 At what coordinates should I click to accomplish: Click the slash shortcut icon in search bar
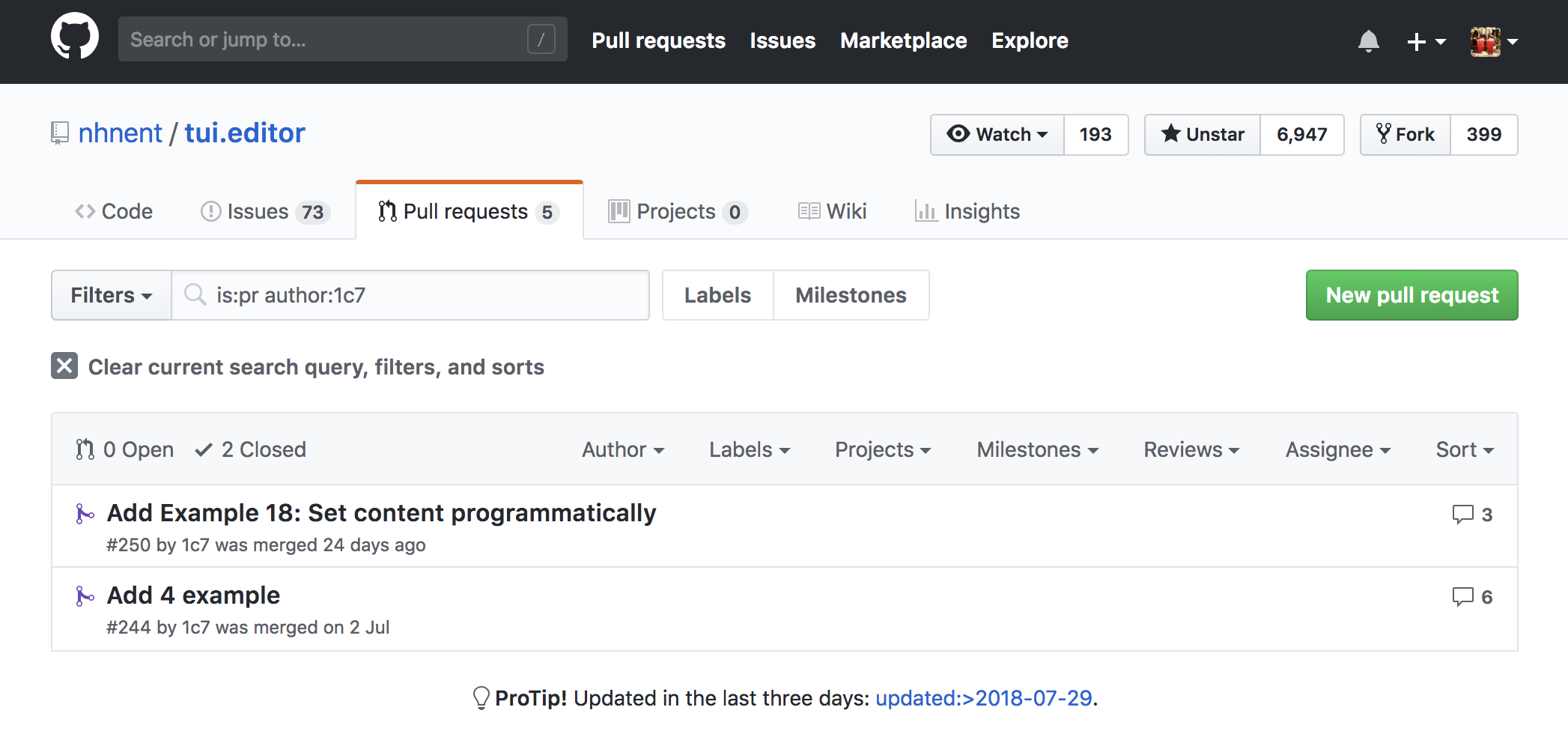541,40
